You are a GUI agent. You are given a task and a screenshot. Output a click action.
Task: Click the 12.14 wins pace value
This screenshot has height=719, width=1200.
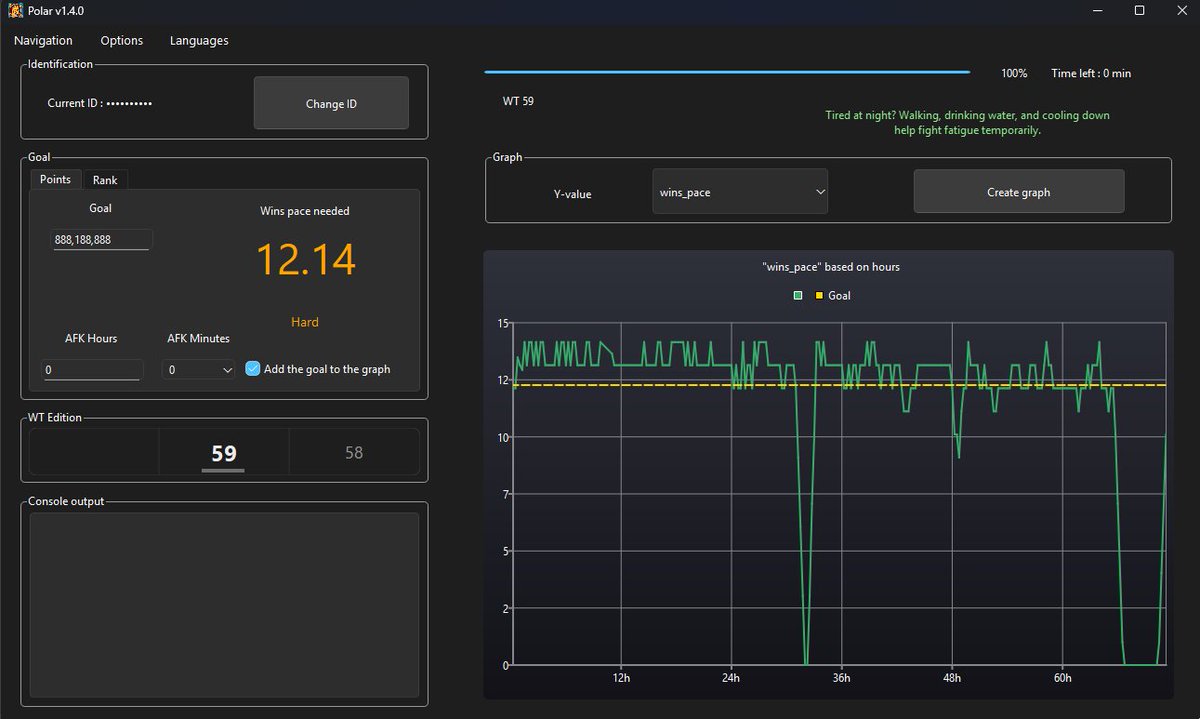306,260
